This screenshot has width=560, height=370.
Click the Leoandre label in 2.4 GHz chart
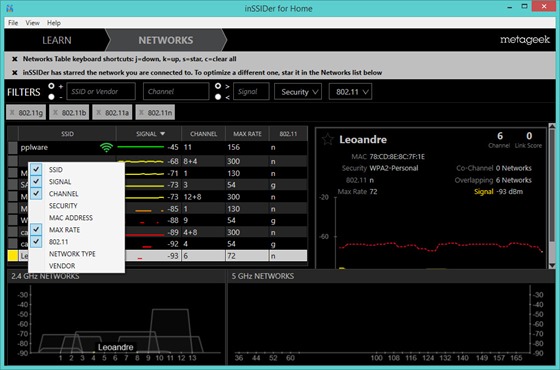pos(116,347)
